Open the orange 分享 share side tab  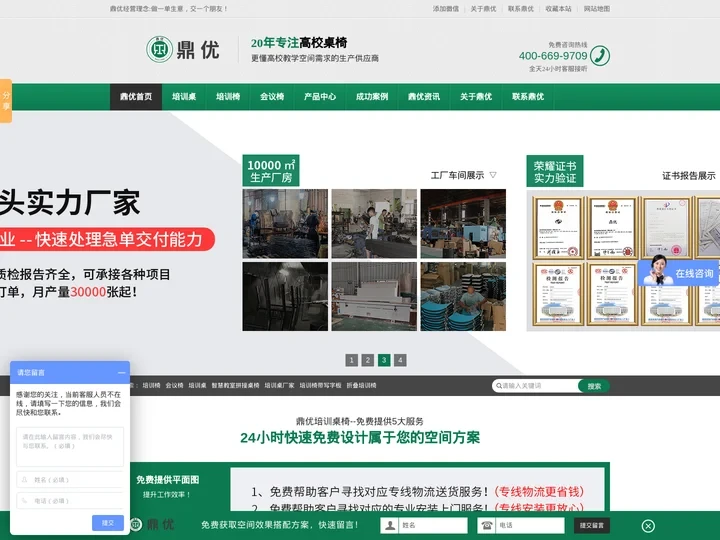[x=6, y=101]
